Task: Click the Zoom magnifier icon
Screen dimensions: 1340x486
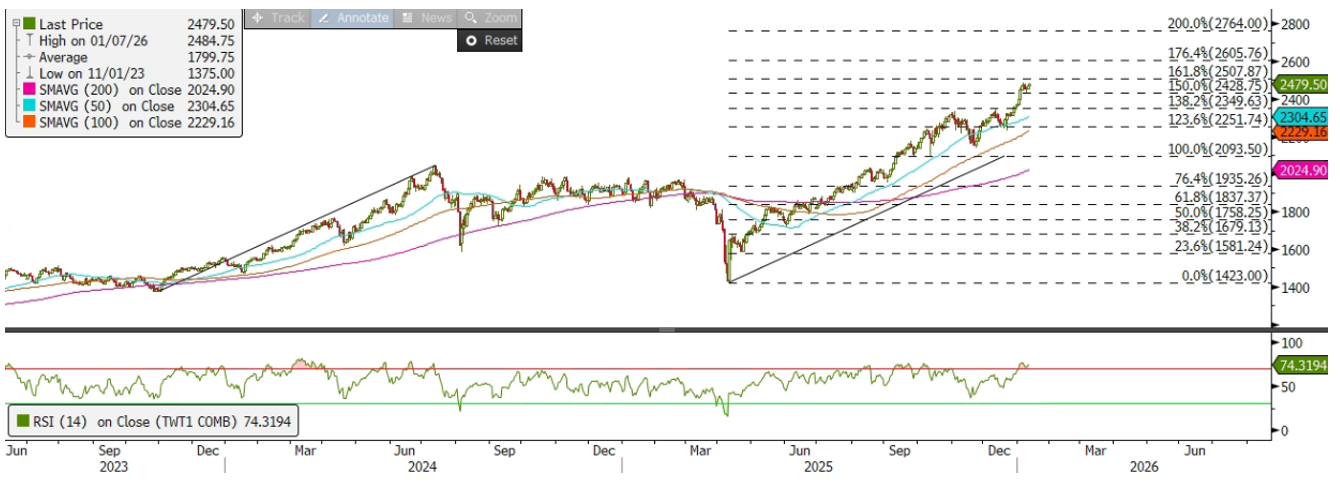Action: (x=469, y=18)
